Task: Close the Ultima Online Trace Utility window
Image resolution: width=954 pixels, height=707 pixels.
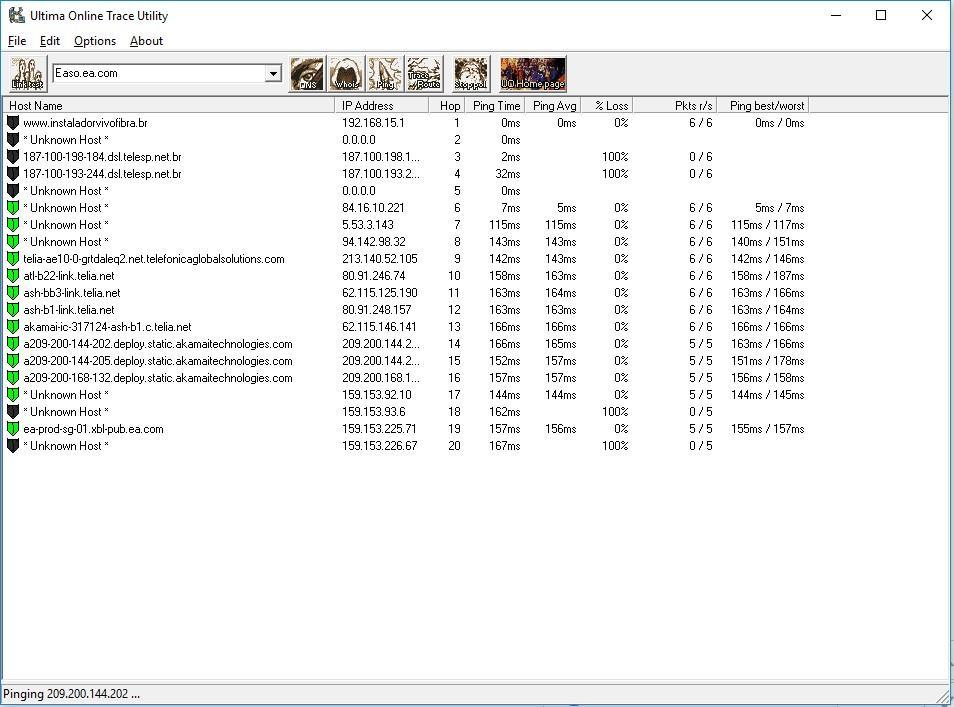Action: [x=927, y=15]
